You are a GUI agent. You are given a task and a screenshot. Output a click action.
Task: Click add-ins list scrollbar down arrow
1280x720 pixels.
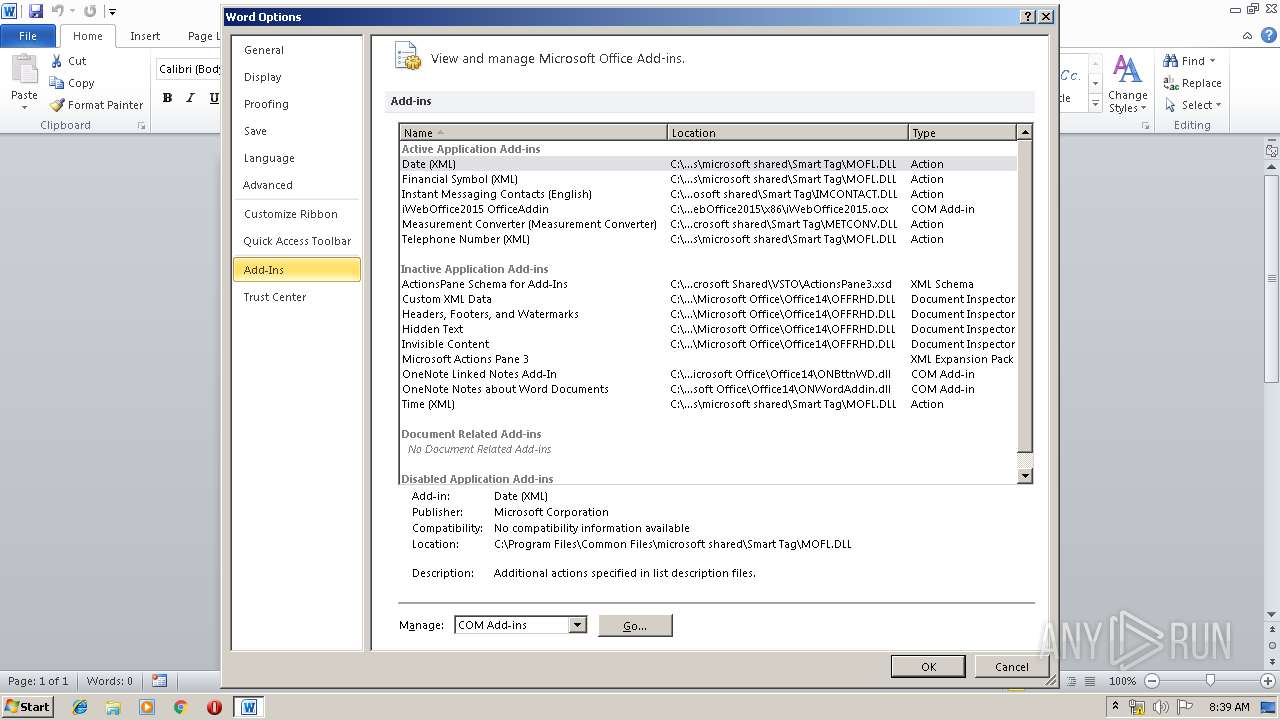(1024, 476)
